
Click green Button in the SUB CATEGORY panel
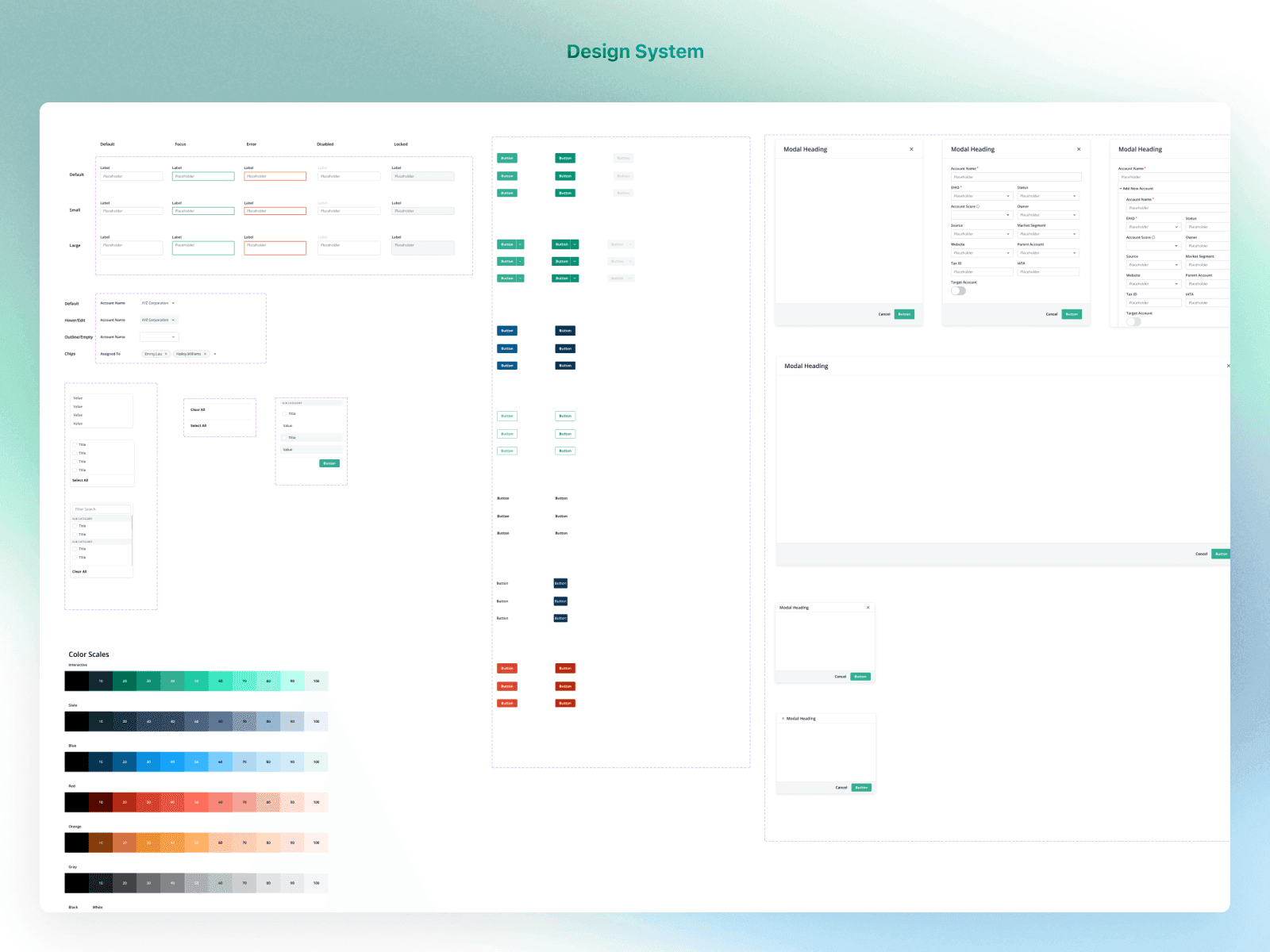[x=329, y=463]
